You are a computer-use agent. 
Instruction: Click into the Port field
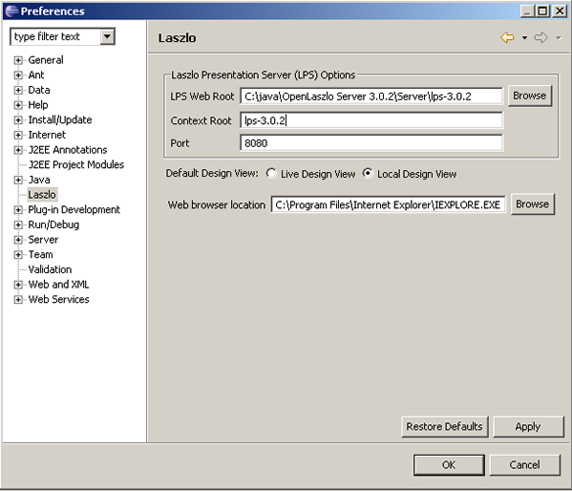(x=371, y=143)
